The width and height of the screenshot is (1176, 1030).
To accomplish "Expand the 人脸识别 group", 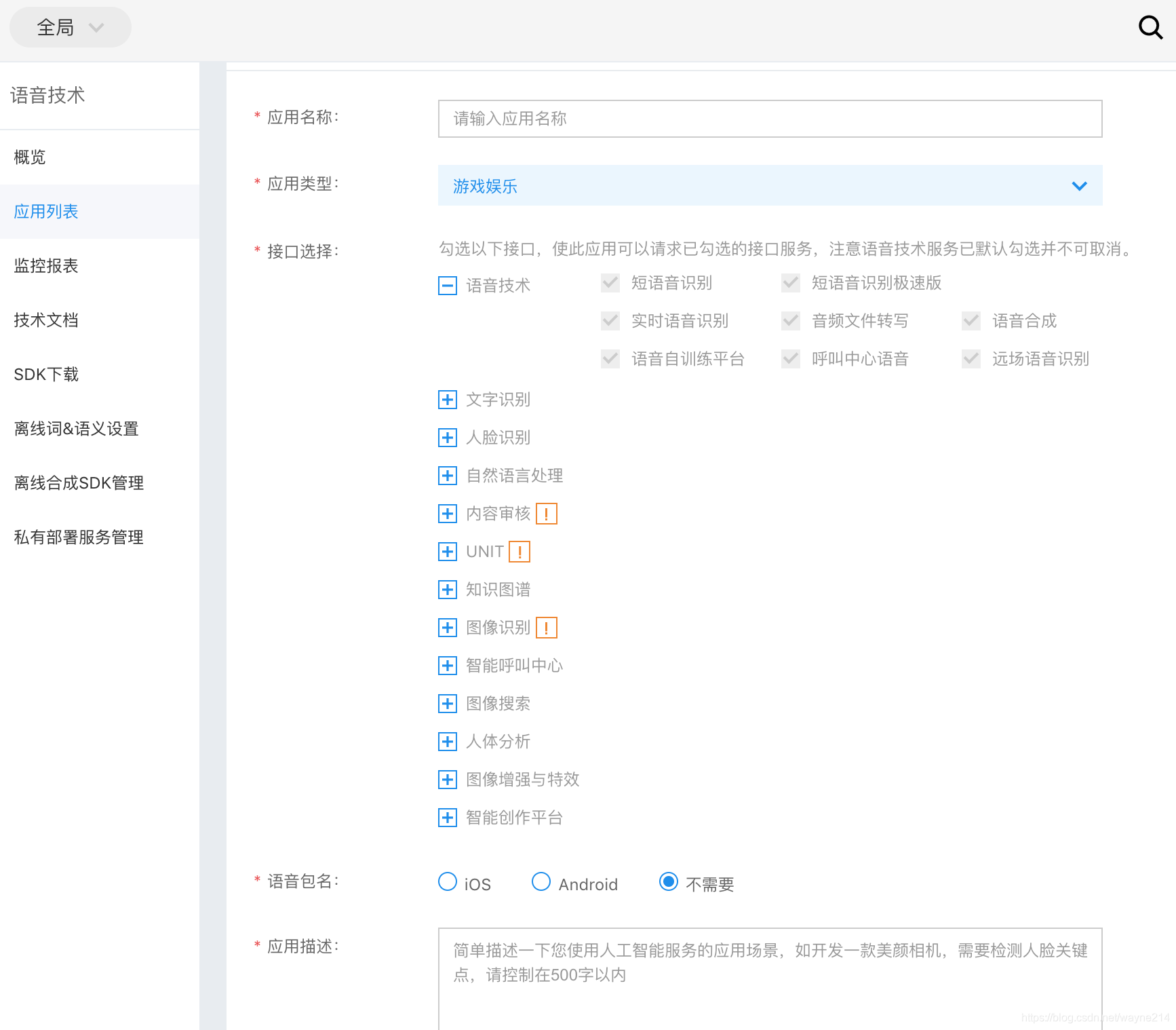I will [448, 438].
